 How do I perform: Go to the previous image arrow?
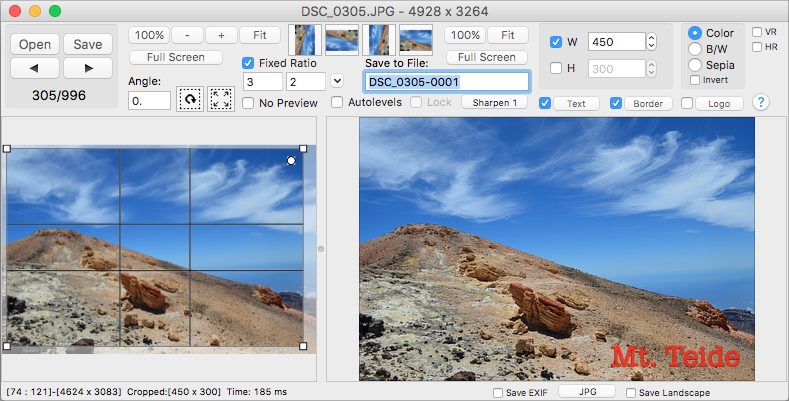tap(35, 68)
